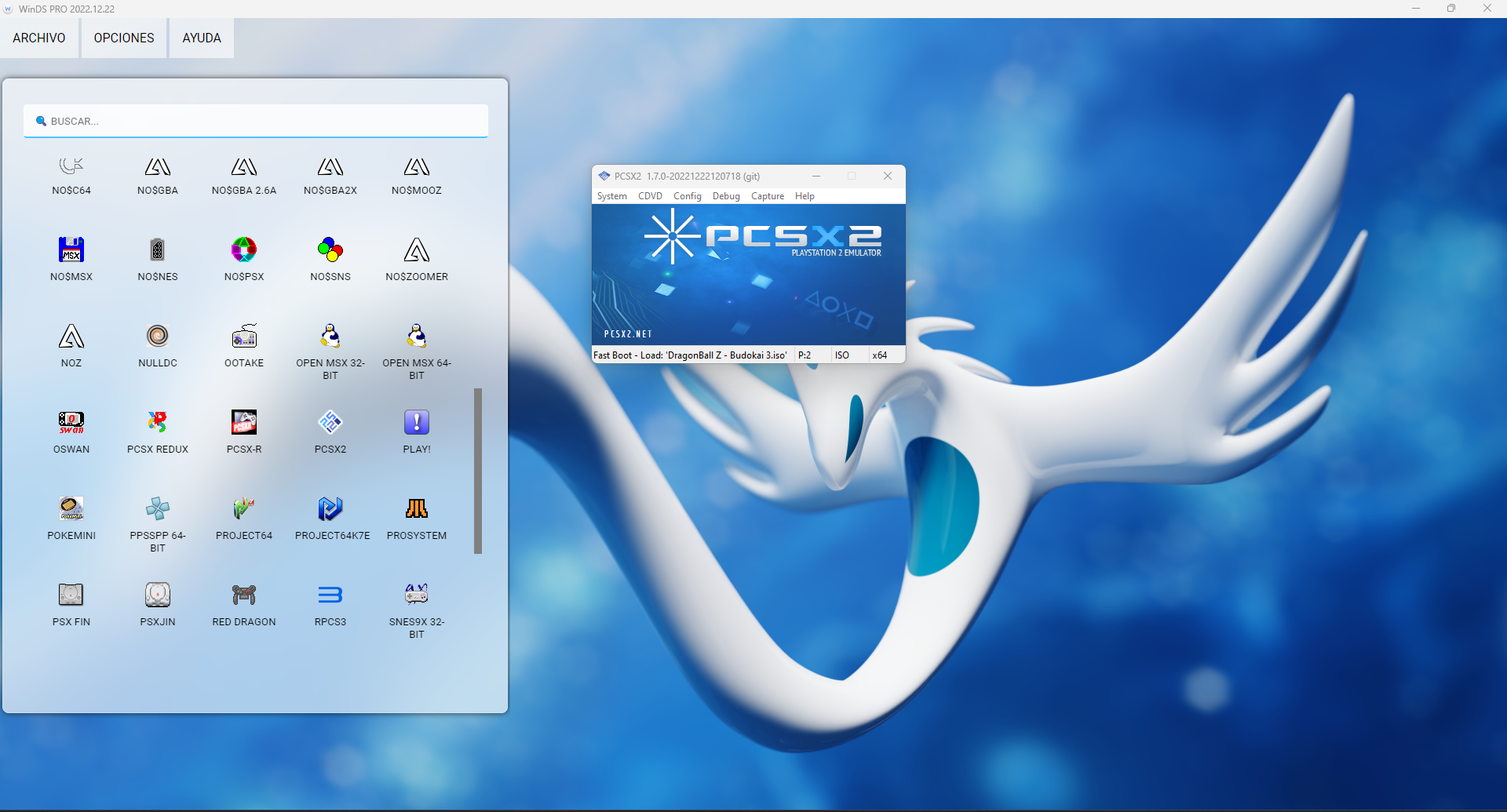The height and width of the screenshot is (812, 1507).
Task: Click the ISO status bar entry
Action: click(x=842, y=355)
